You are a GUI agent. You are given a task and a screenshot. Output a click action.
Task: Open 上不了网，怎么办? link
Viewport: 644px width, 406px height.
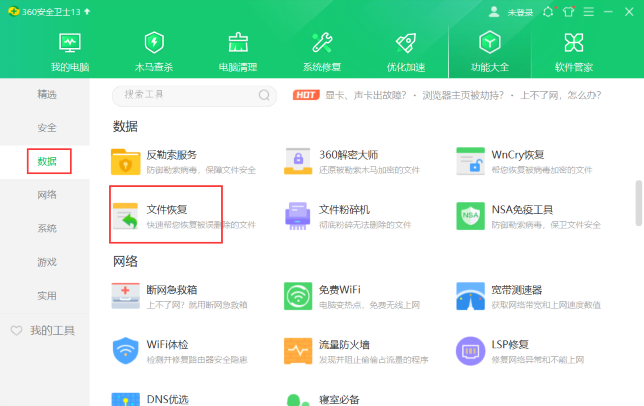pos(561,95)
